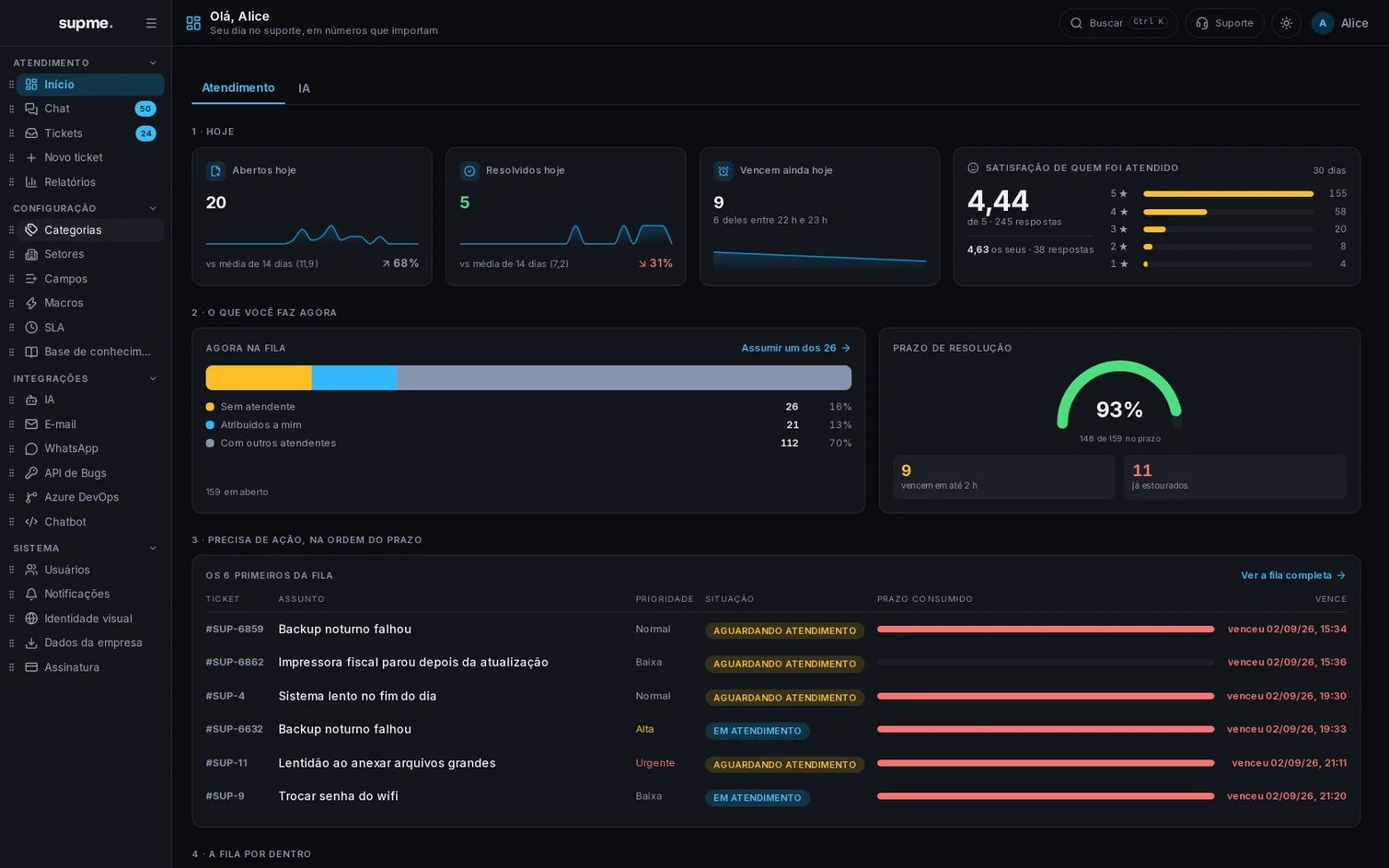Open ticket #SUP-11 Lentidão ao anexar arquivos
The height and width of the screenshot is (868, 1389).
(x=776, y=763)
